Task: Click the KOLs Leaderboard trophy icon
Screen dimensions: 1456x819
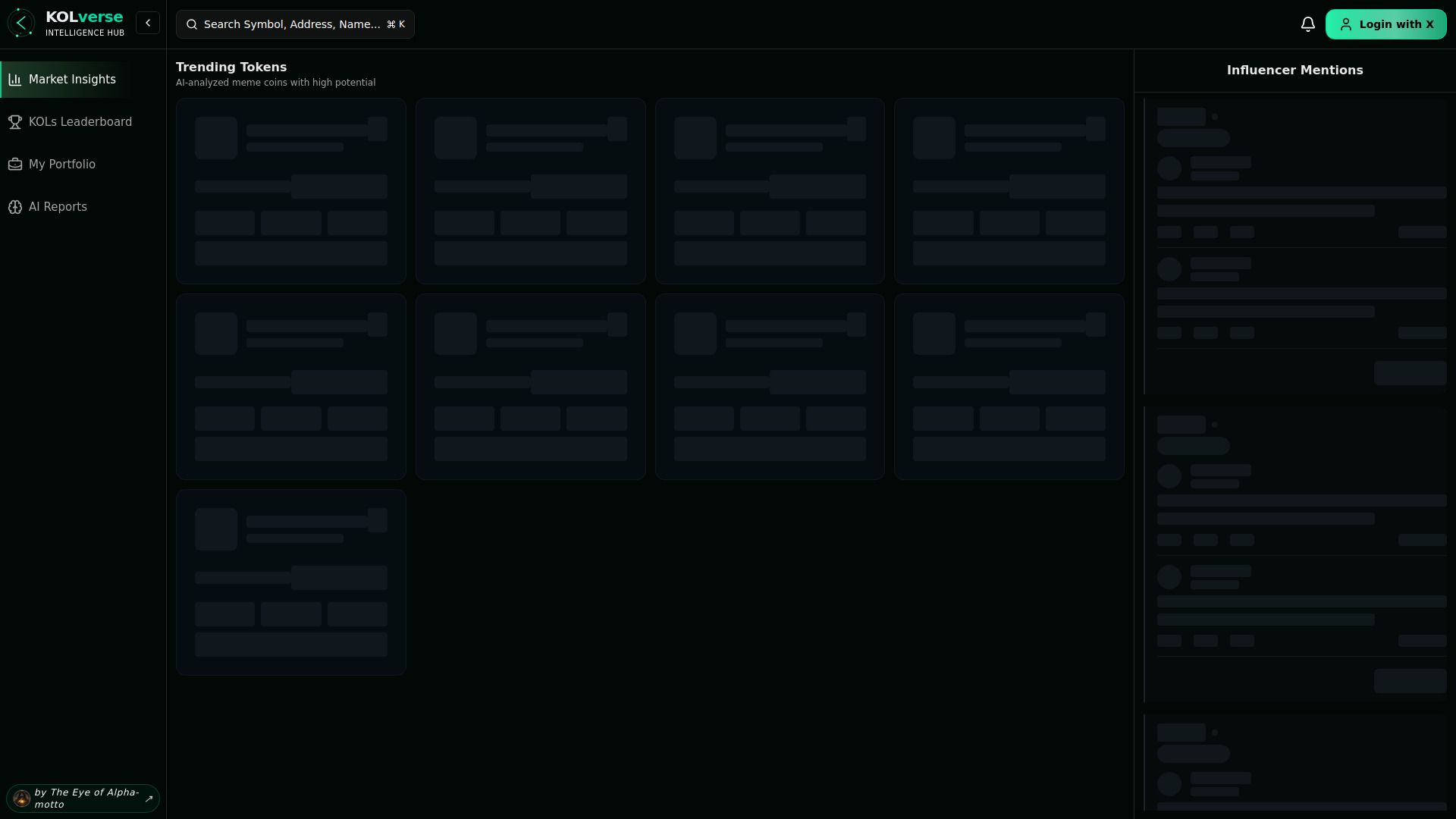Action: click(x=16, y=122)
